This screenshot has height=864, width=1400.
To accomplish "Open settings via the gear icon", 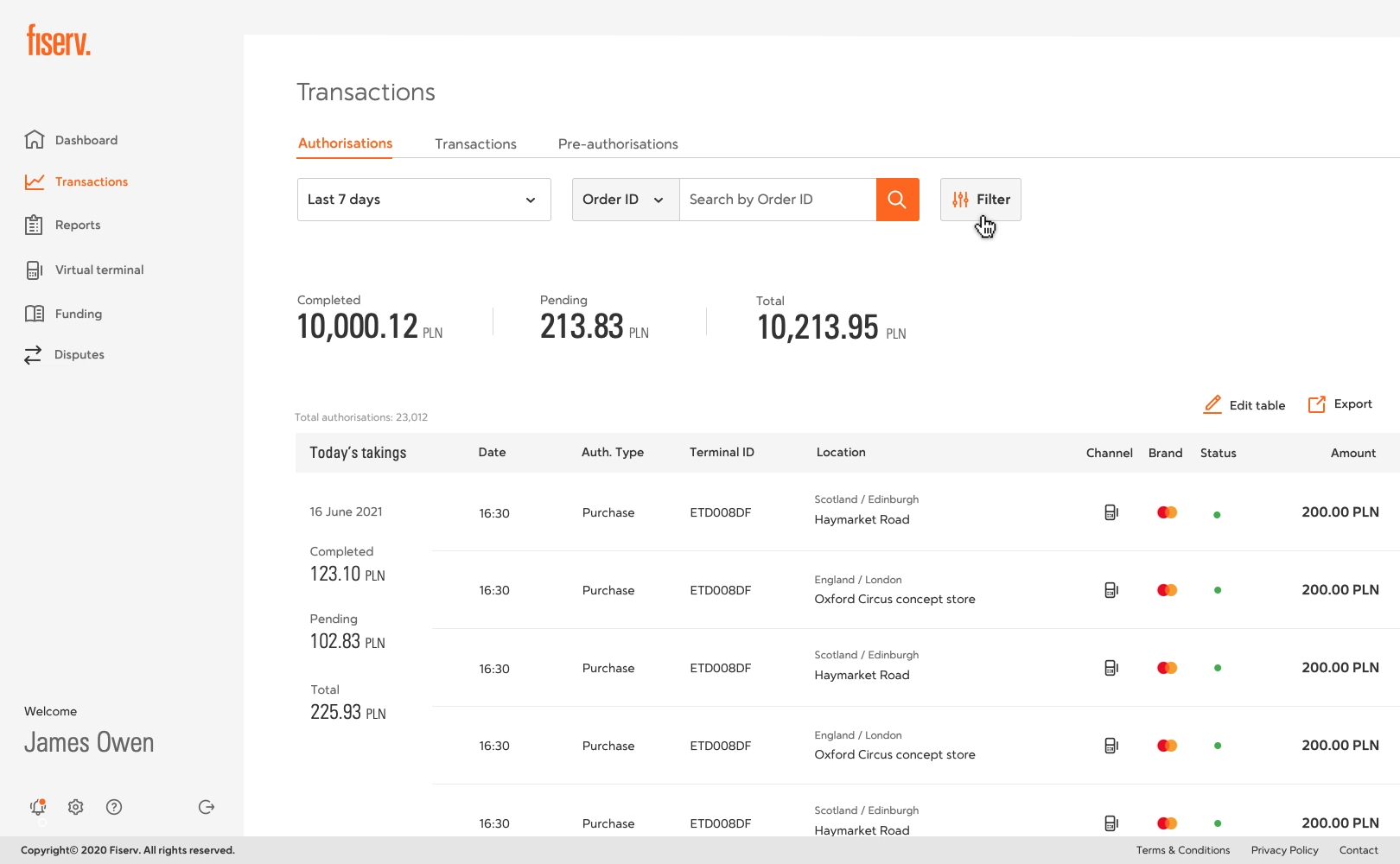I will click(x=75, y=806).
